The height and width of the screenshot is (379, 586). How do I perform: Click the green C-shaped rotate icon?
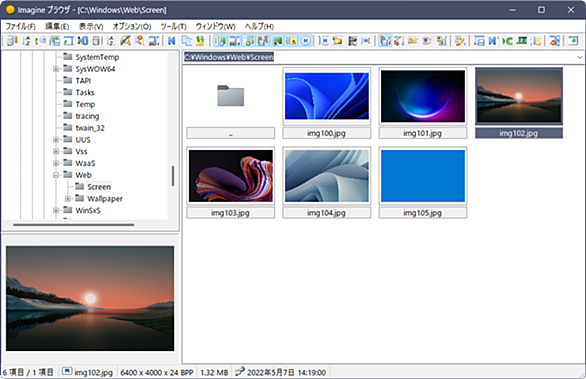click(x=508, y=41)
